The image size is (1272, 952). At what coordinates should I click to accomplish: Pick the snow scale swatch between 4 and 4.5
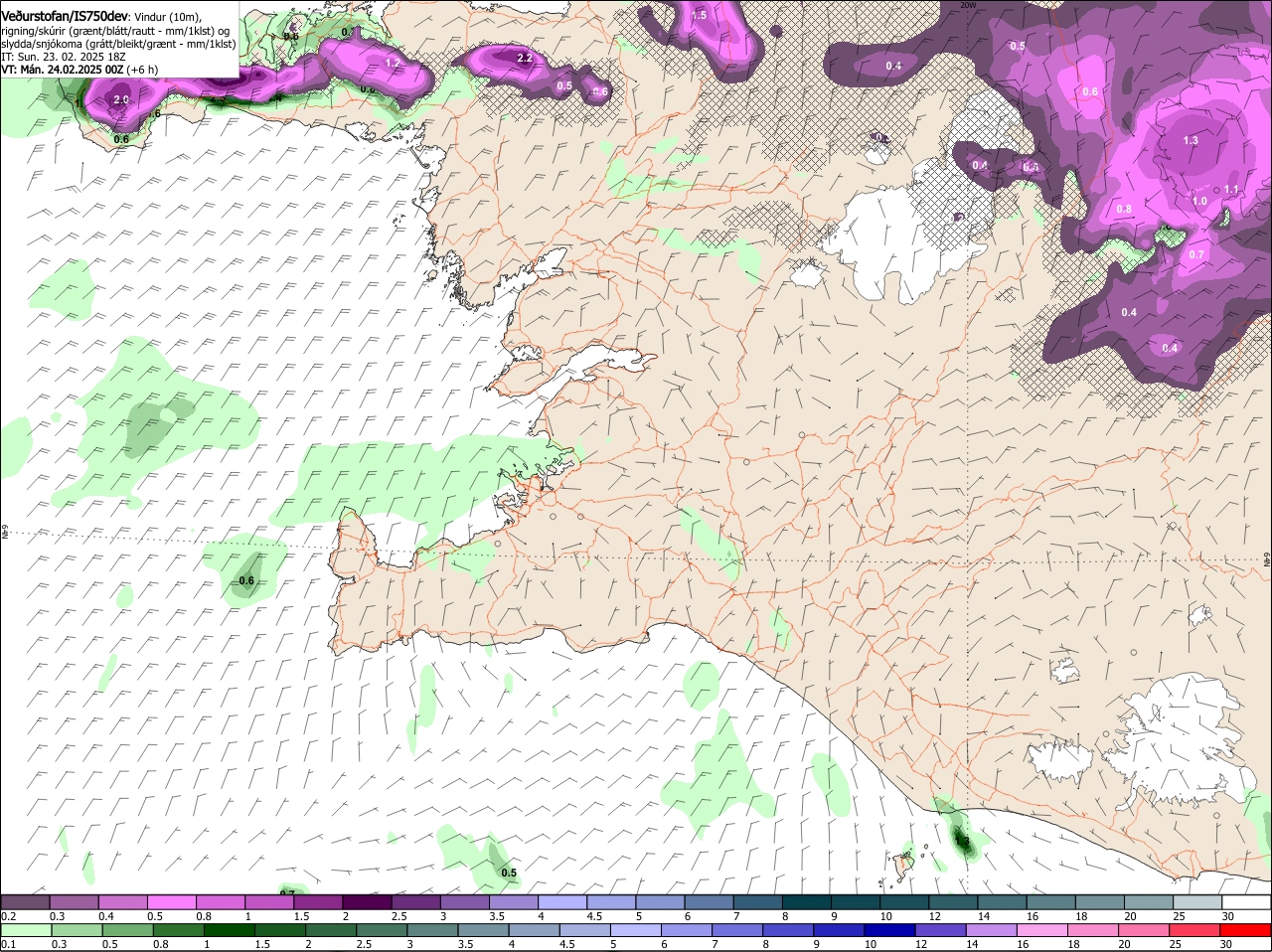point(560,902)
